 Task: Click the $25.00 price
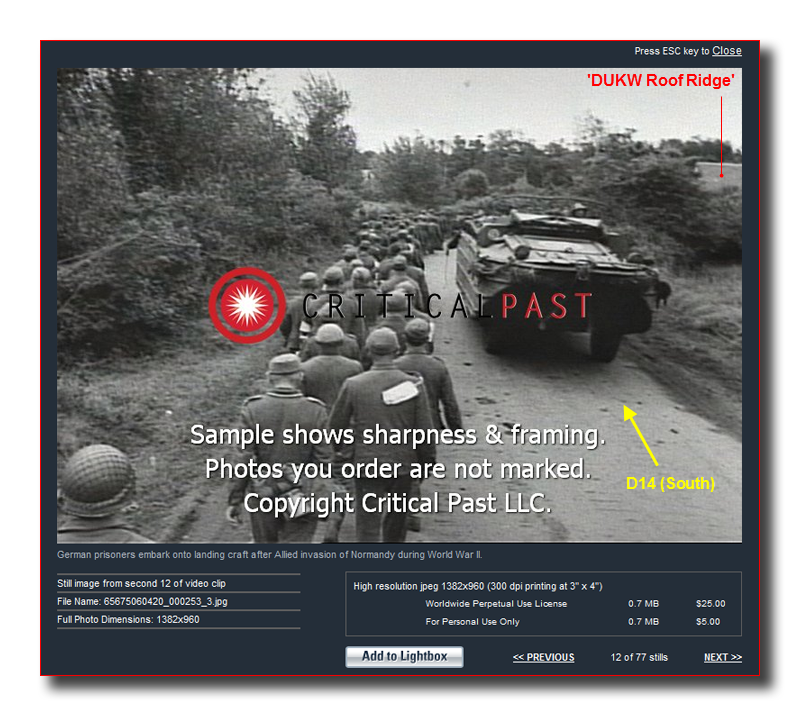[x=710, y=604]
